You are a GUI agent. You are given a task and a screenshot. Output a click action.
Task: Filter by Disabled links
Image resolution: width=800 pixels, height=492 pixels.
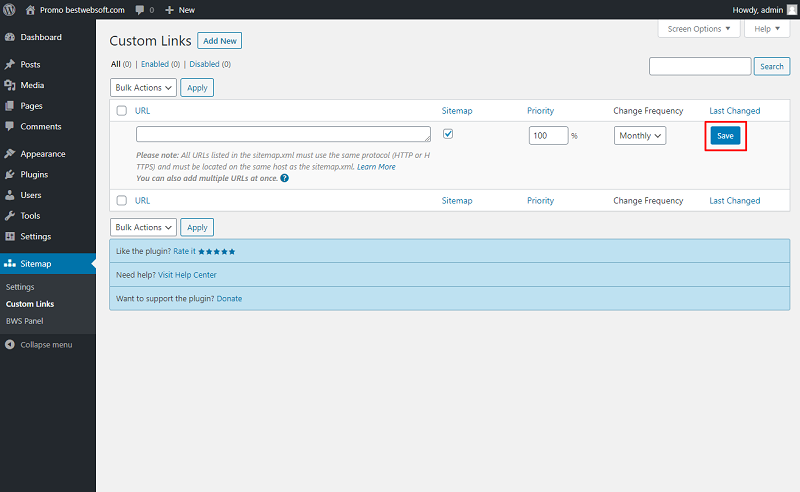[x=204, y=64]
